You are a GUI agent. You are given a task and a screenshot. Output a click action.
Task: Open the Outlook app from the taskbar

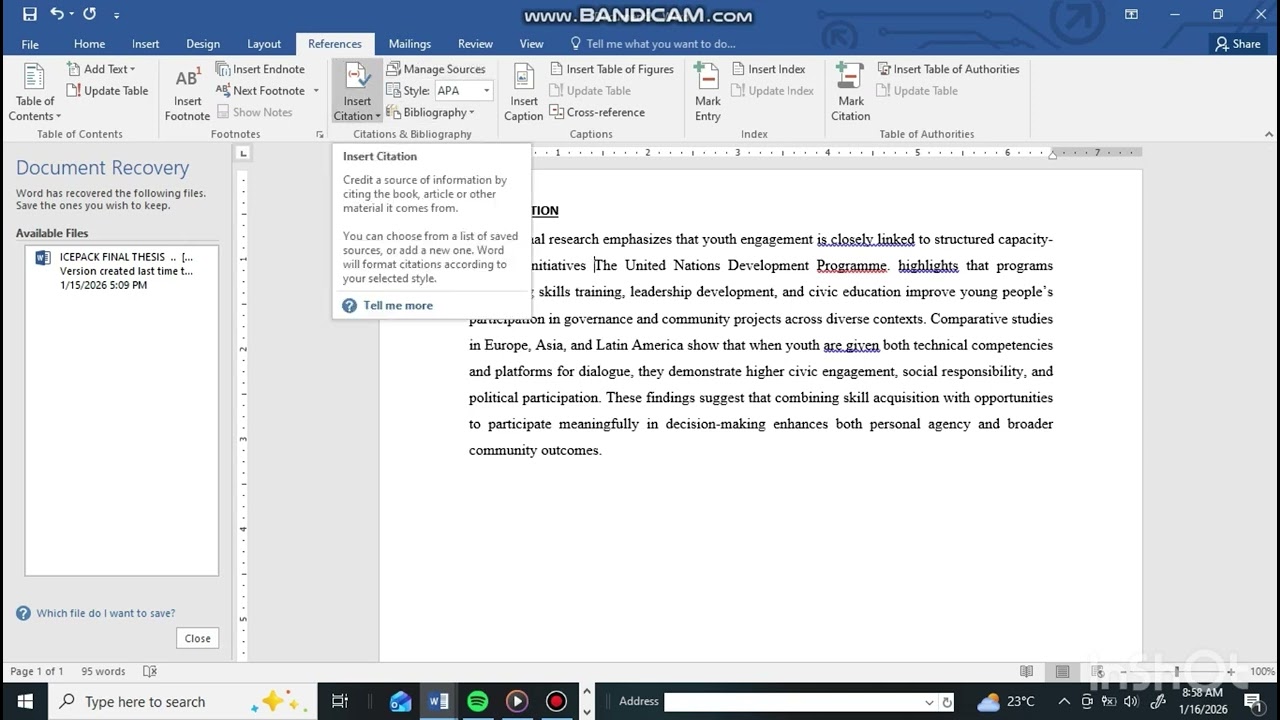click(x=400, y=701)
